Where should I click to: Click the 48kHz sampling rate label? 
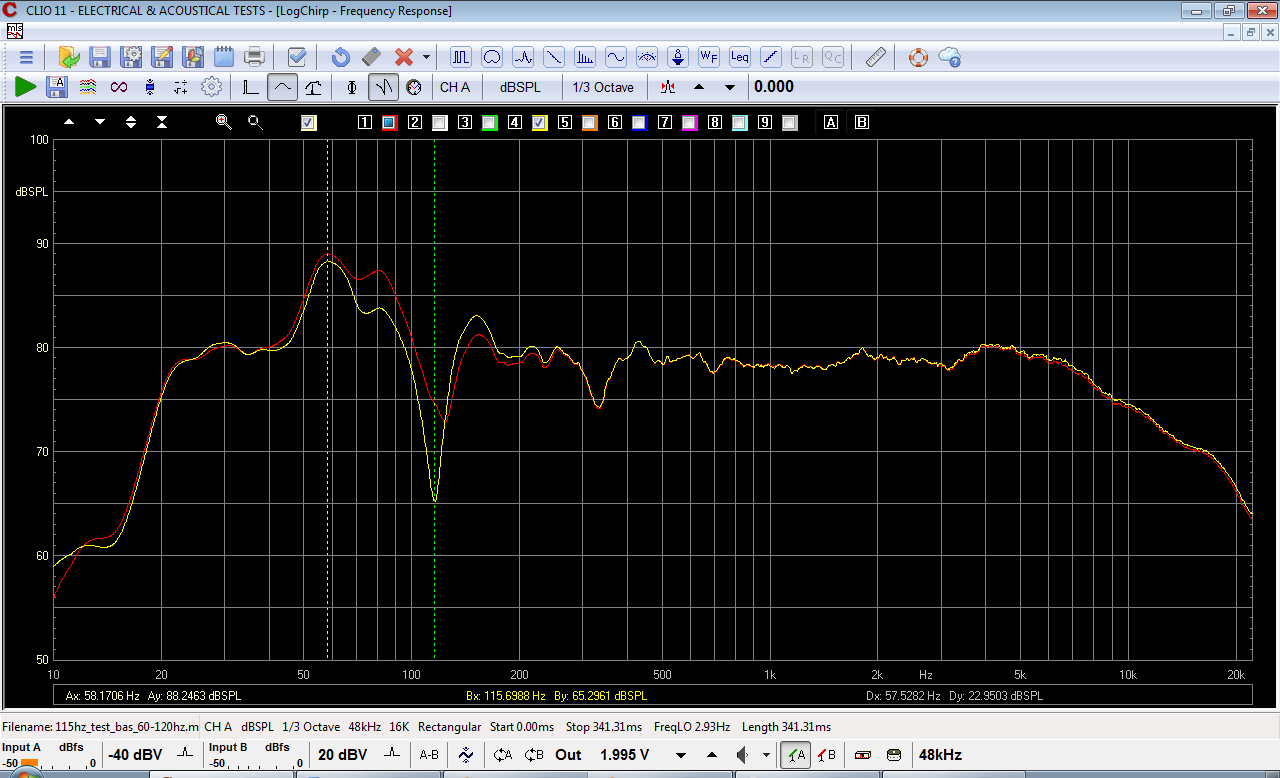pyautogui.click(x=940, y=755)
